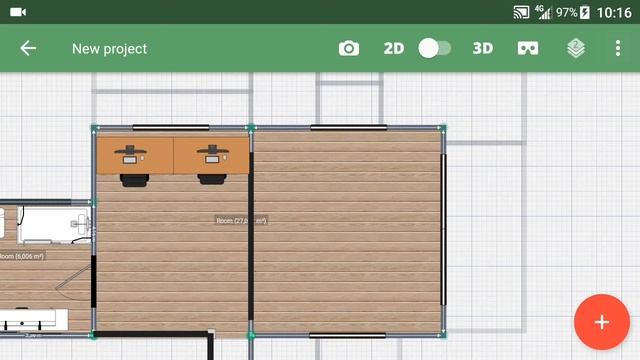Open the floor layers panel
This screenshot has height=360, width=640.
(576, 48)
